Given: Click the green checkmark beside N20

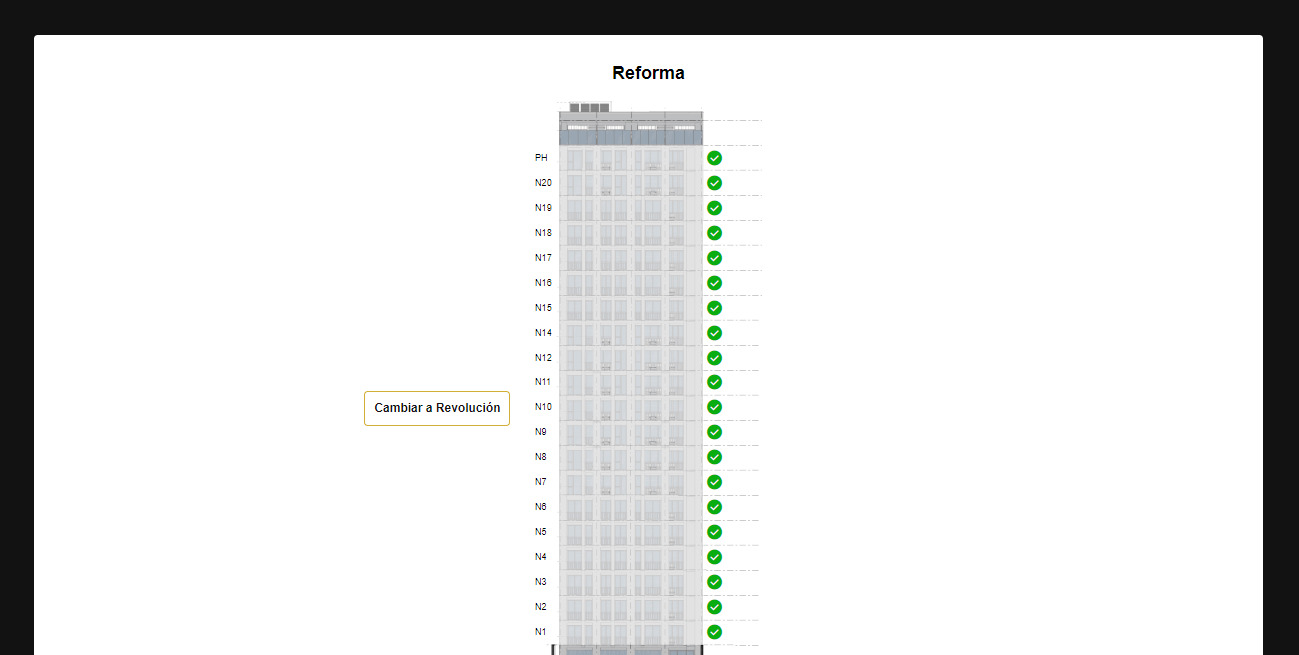Looking at the screenshot, I should coord(714,183).
